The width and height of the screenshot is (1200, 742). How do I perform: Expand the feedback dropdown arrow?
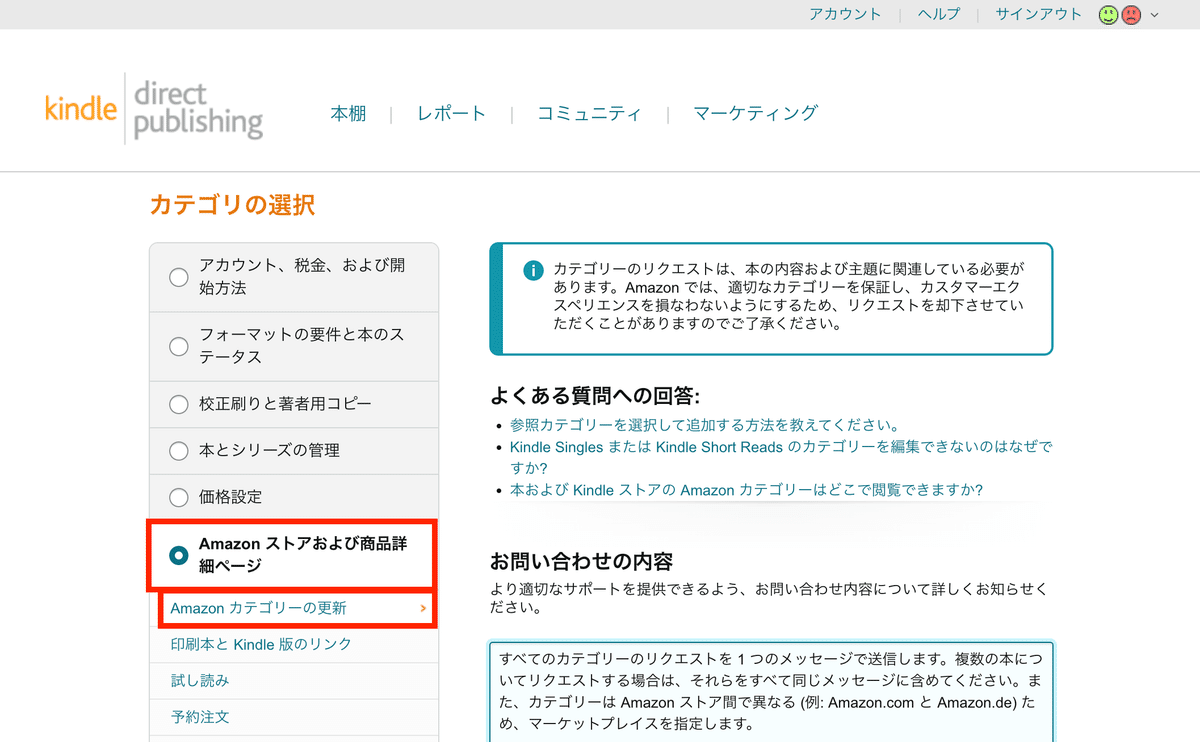[x=1155, y=15]
